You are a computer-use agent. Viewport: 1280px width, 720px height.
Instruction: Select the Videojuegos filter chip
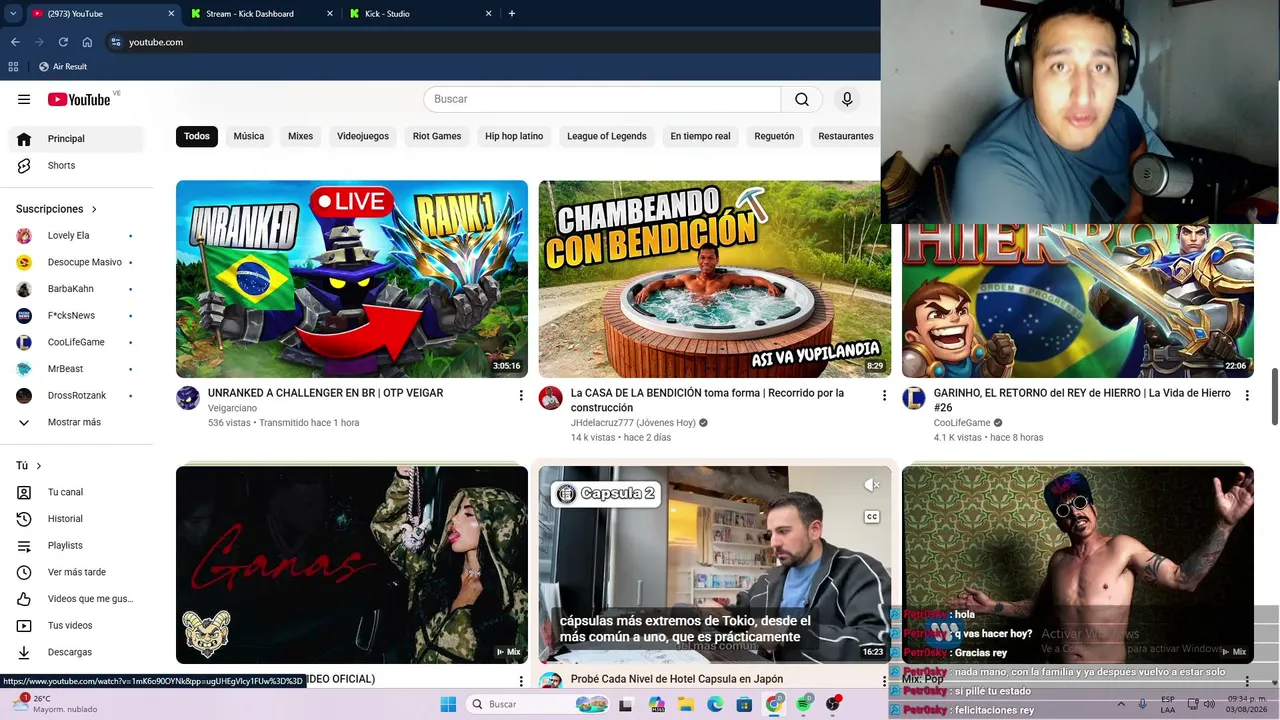pyautogui.click(x=363, y=136)
